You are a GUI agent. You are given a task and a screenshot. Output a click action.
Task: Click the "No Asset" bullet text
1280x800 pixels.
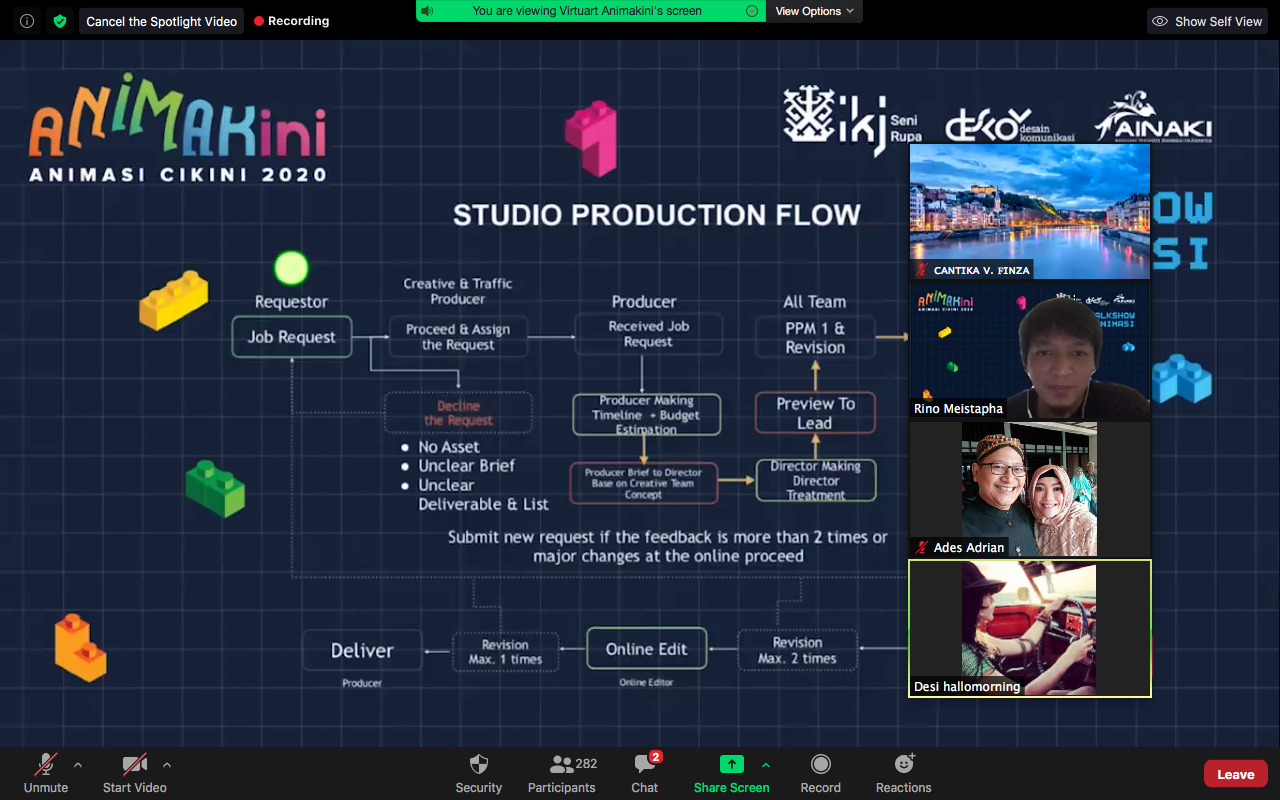[449, 447]
